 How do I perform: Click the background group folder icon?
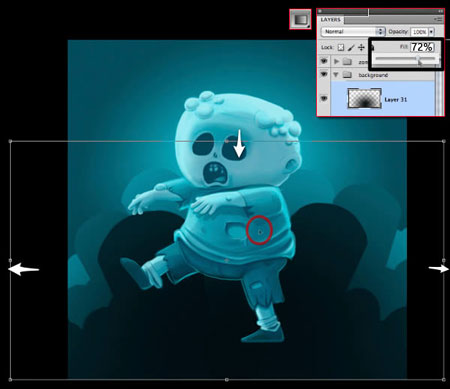tap(347, 75)
